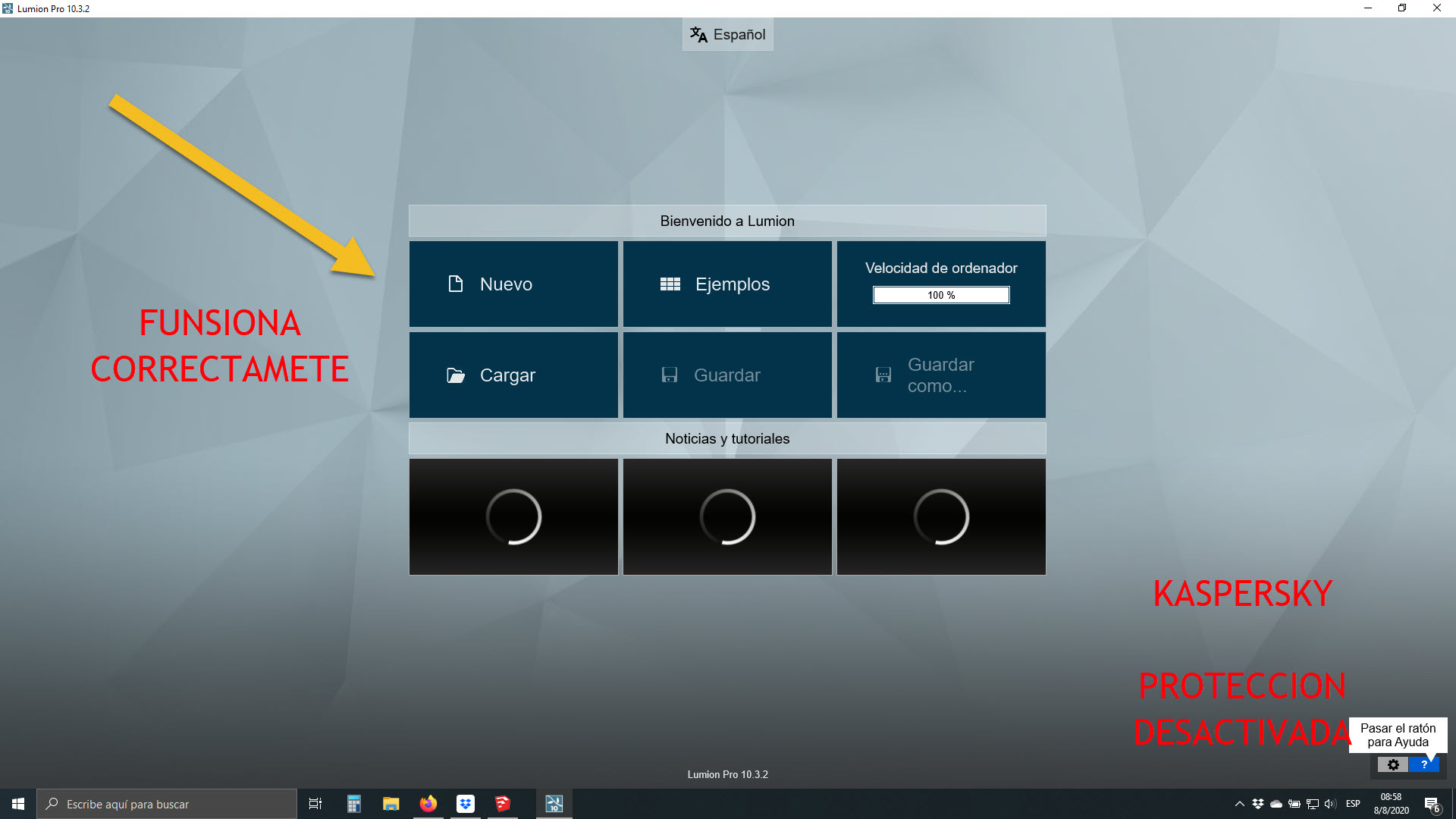Open Firefox from the taskbar
The image size is (1456, 819).
(428, 804)
